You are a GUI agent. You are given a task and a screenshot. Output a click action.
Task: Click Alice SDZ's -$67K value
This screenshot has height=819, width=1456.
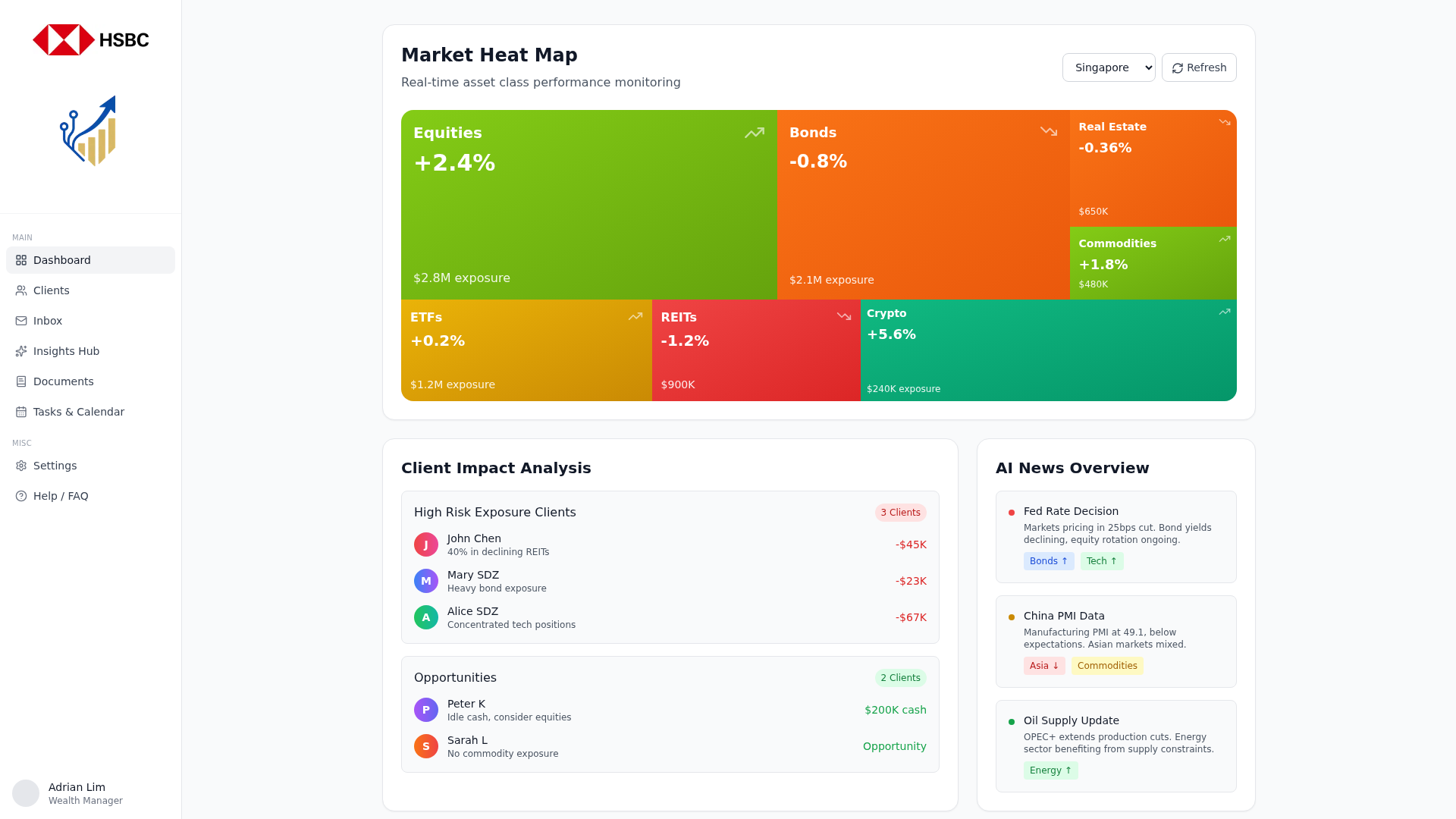click(911, 617)
